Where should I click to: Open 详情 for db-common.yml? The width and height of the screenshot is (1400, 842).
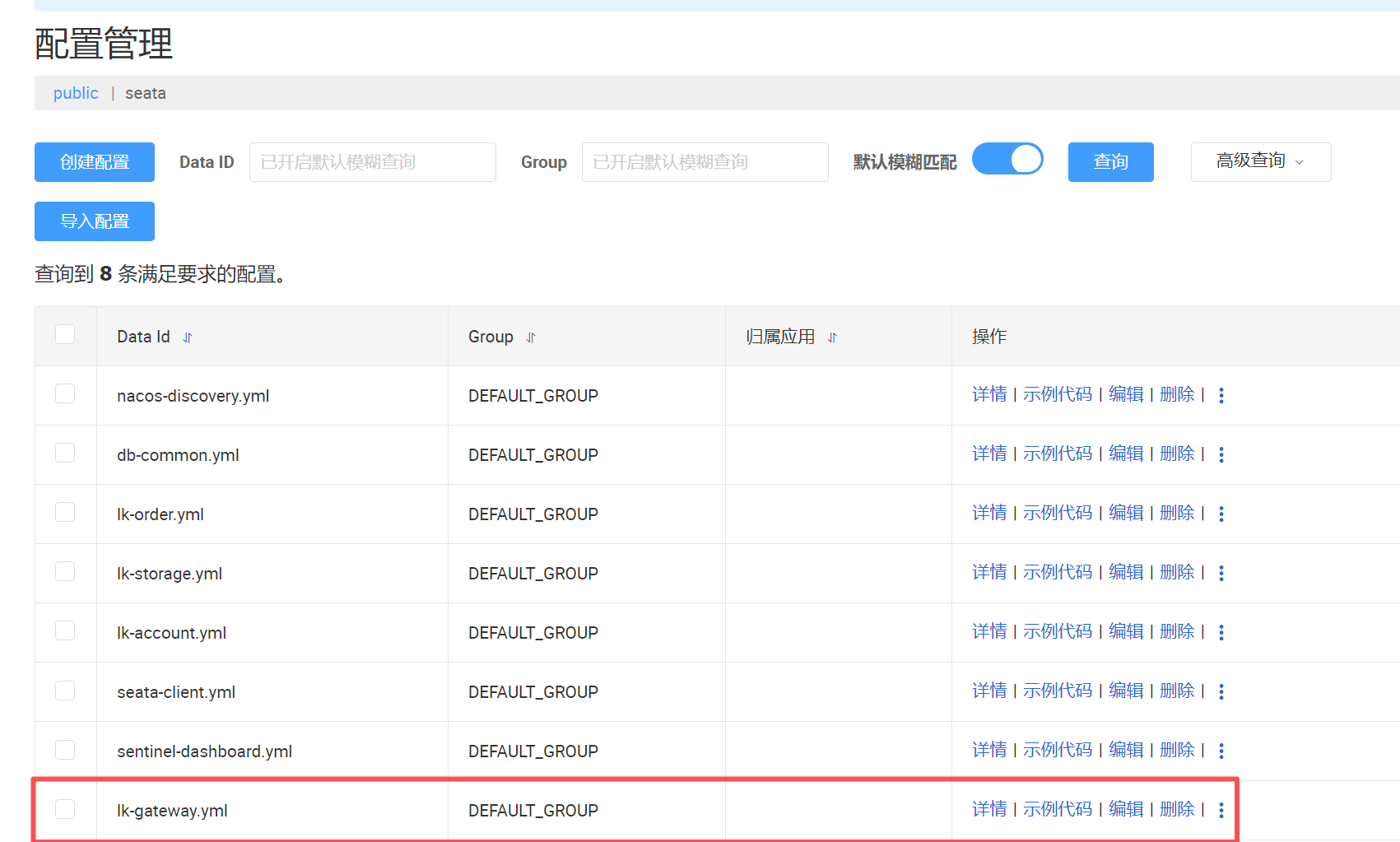pos(989,454)
